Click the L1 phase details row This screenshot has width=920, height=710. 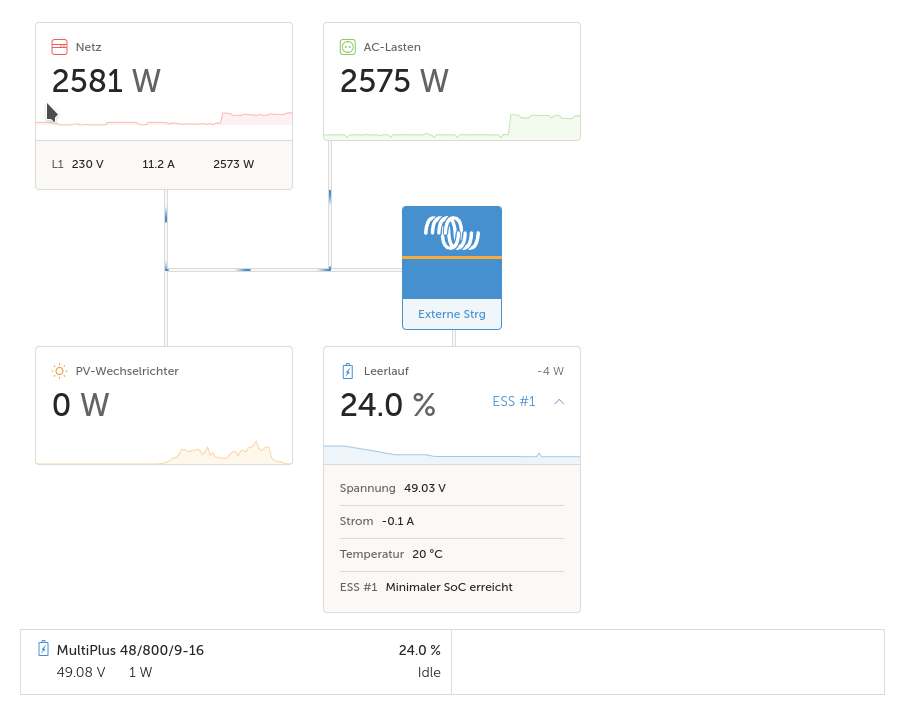pos(164,164)
